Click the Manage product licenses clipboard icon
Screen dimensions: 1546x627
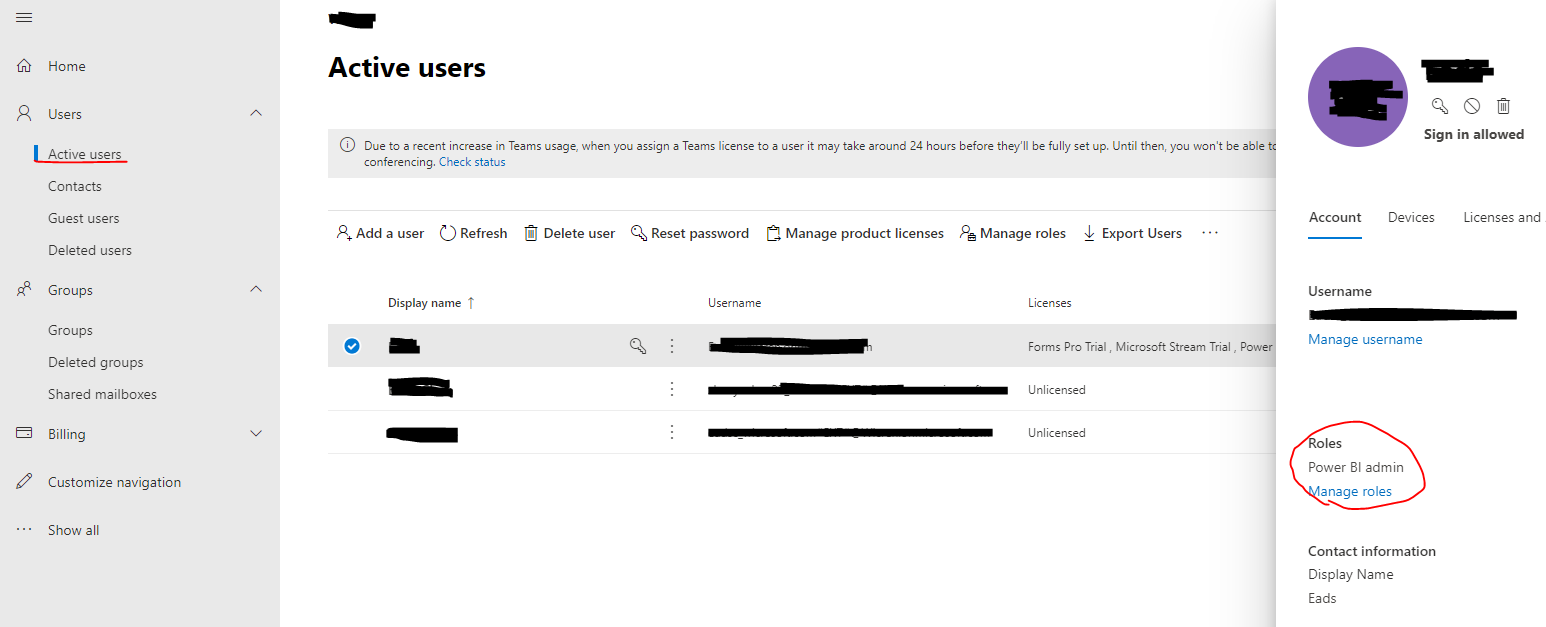click(773, 233)
